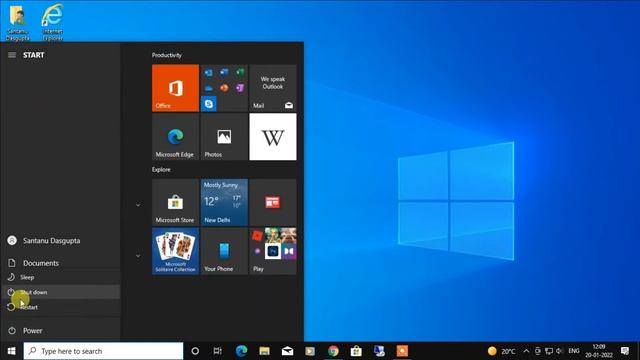Screen dimensions: 640x360
Task: Open Your Phone tile
Action: coord(224,251)
